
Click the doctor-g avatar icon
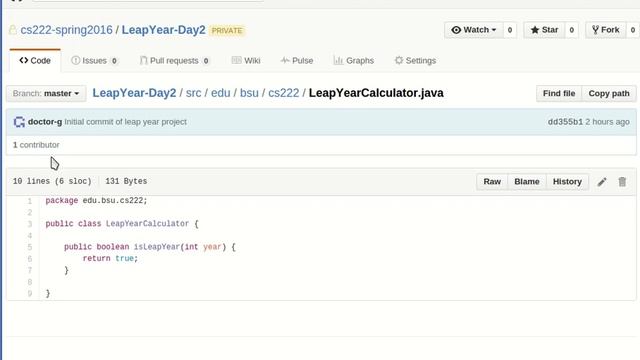(x=19, y=122)
